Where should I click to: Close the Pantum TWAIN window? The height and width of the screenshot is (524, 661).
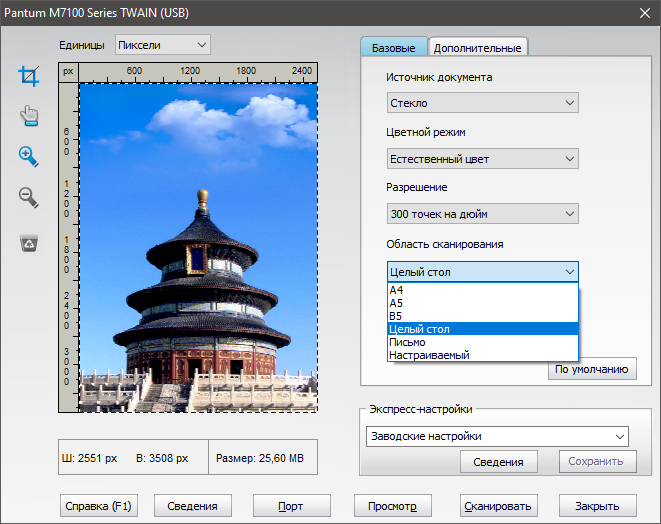(645, 13)
